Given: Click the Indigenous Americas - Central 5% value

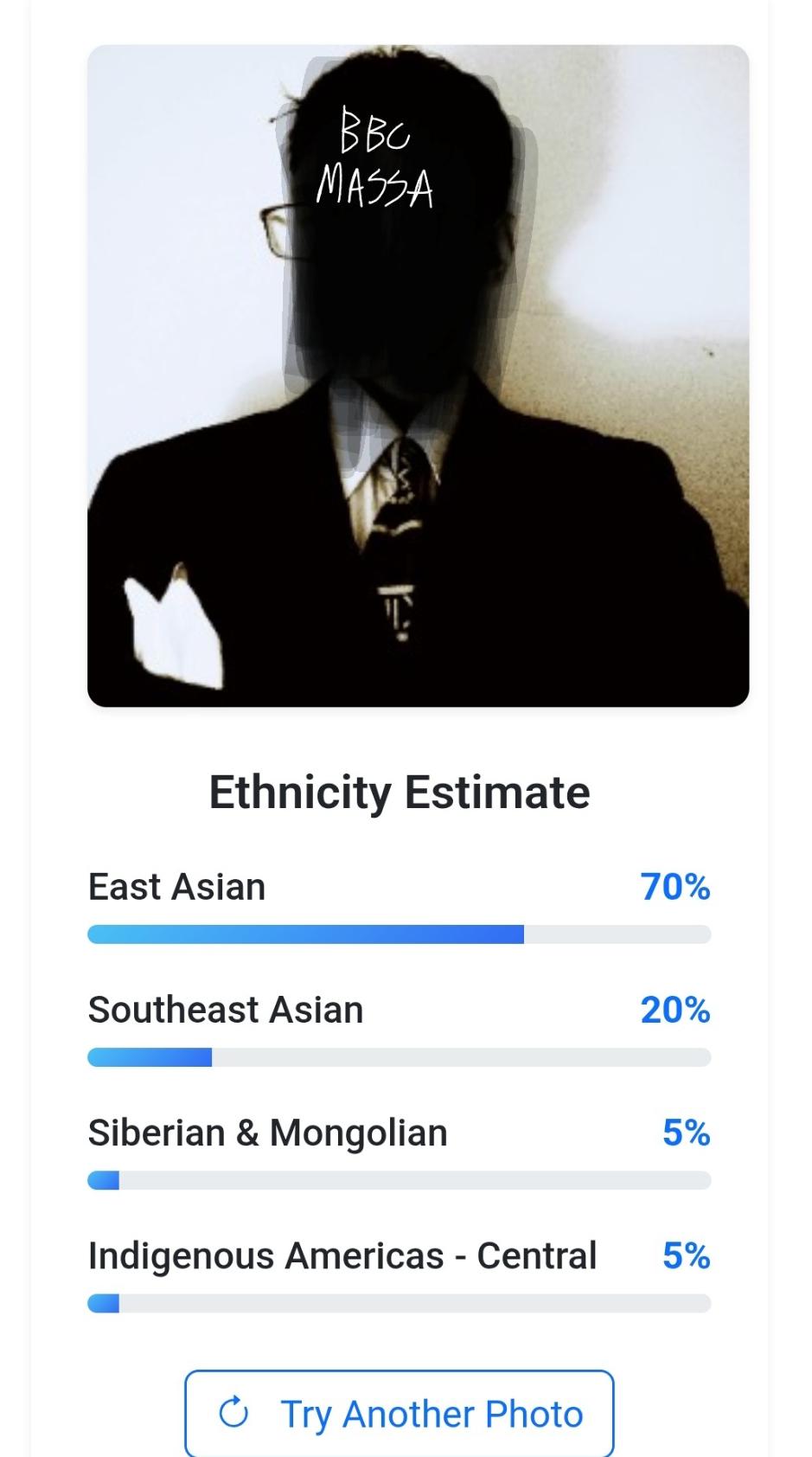Looking at the screenshot, I should click(686, 1255).
